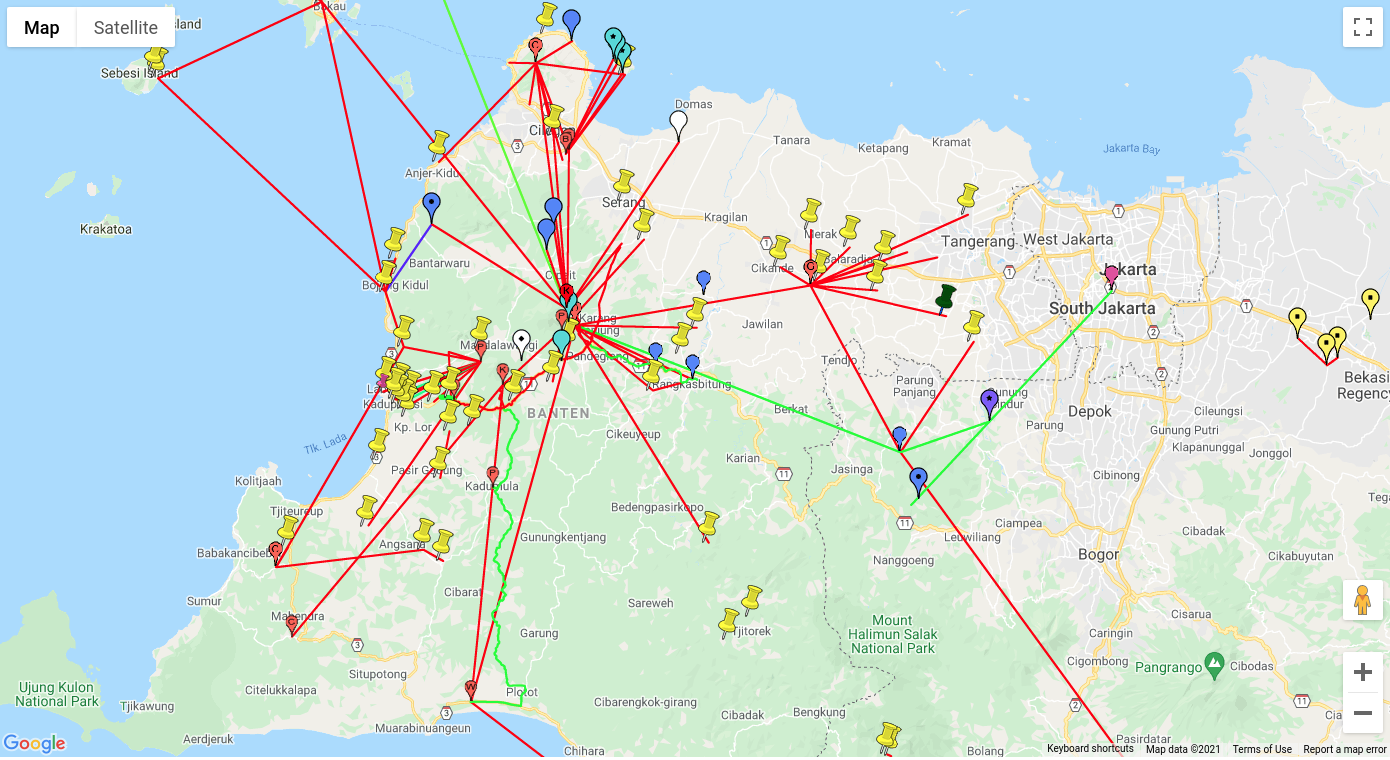Click pink marker at Jakarta
This screenshot has width=1390, height=760.
coord(1111,278)
